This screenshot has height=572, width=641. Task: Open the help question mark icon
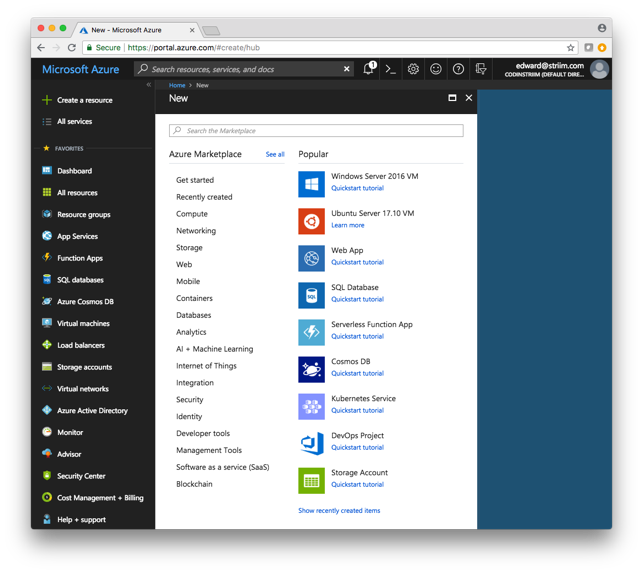[458, 69]
